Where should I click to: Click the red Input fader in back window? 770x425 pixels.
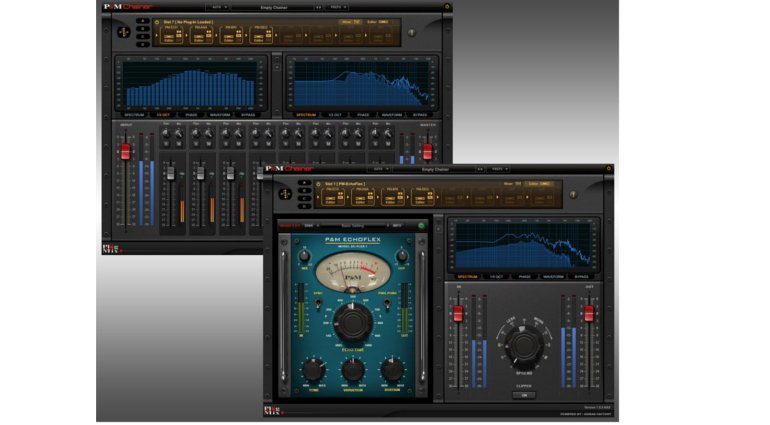(126, 151)
